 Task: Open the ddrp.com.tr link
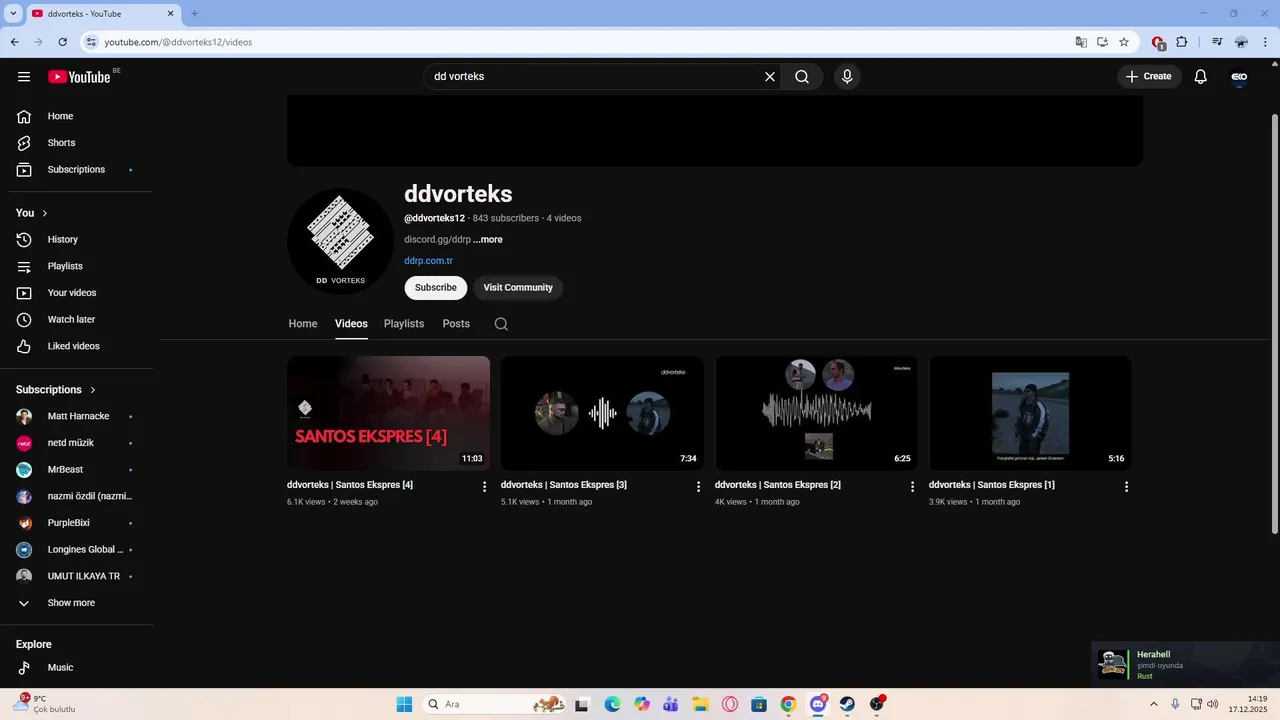[x=428, y=261]
